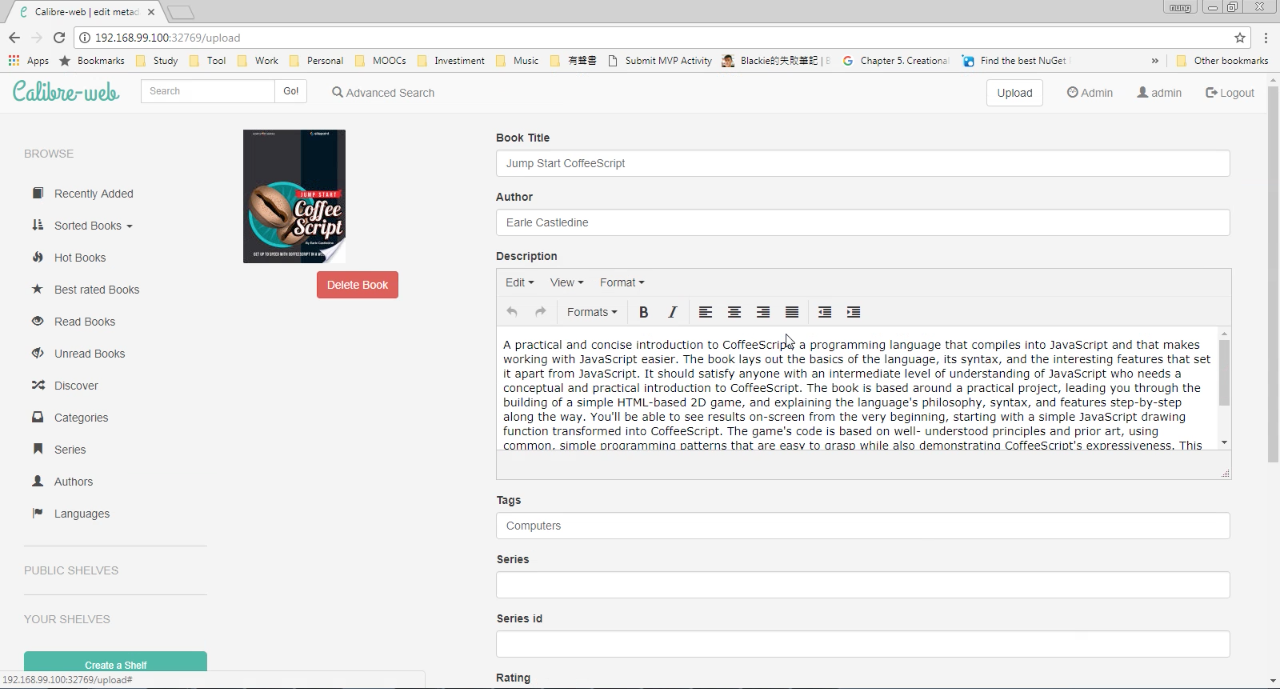Decrease indent in description editor
The image size is (1280, 689).
[x=824, y=312]
